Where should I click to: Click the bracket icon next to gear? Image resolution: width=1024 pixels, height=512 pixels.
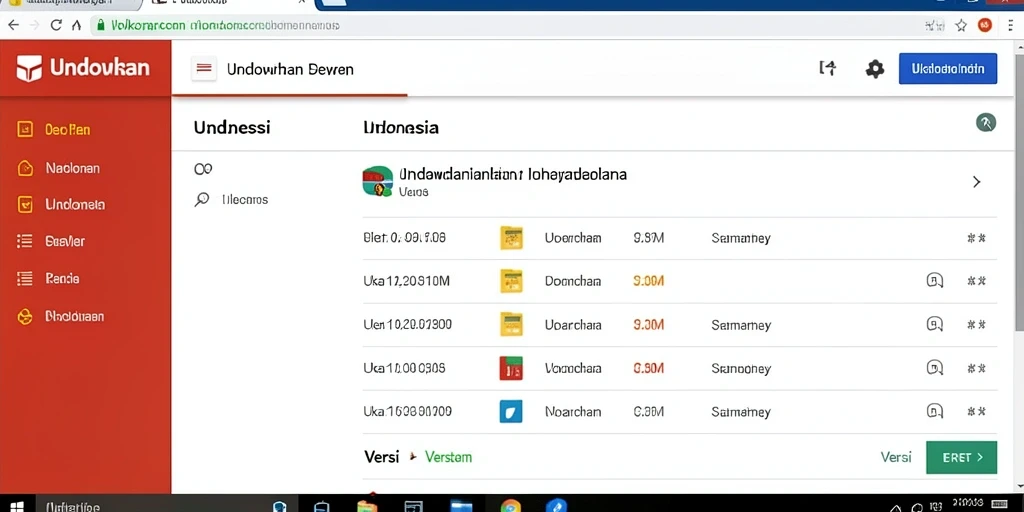point(827,68)
